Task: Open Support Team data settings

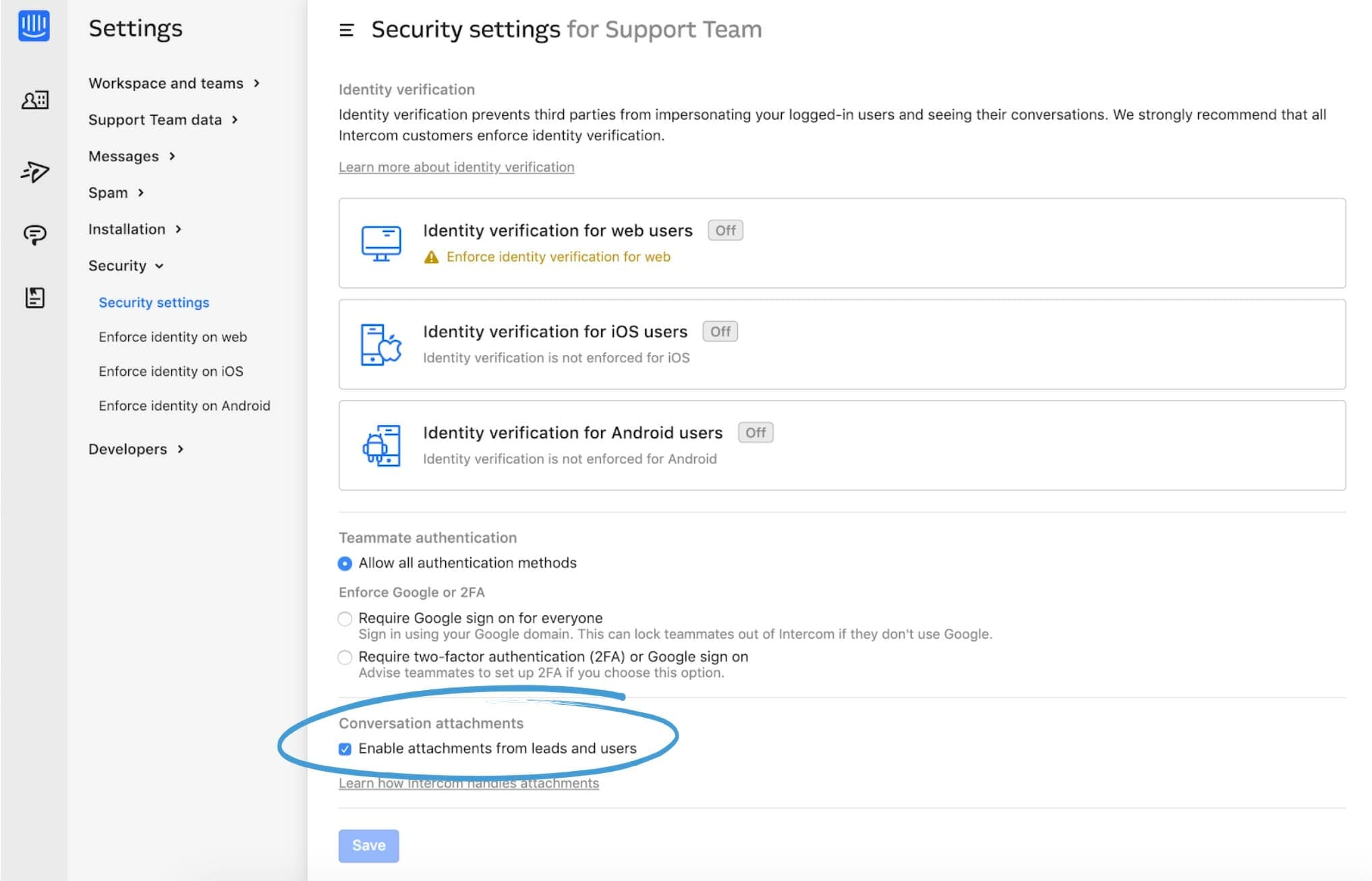Action: [155, 120]
